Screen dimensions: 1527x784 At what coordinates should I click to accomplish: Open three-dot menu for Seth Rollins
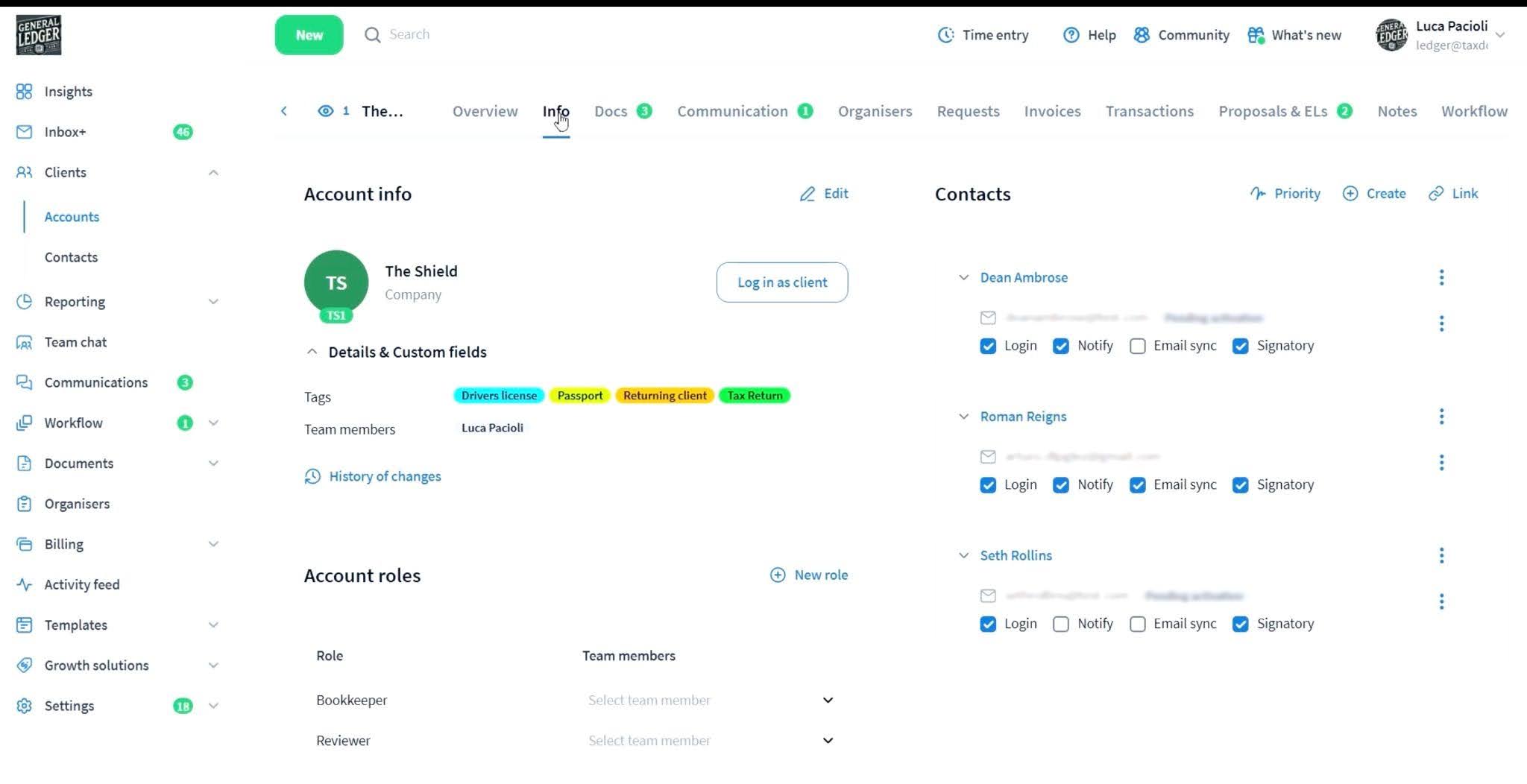coord(1441,555)
